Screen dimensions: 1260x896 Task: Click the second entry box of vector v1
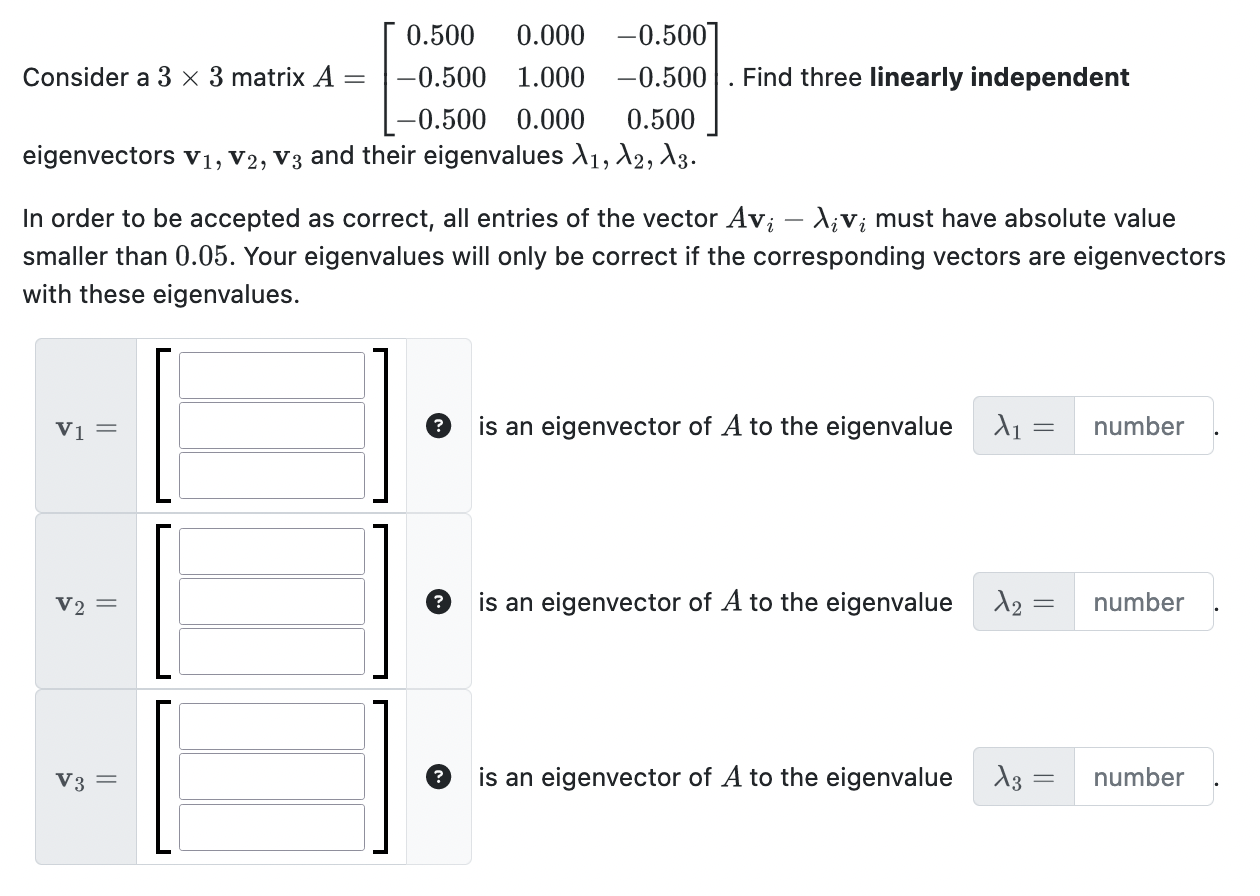271,425
